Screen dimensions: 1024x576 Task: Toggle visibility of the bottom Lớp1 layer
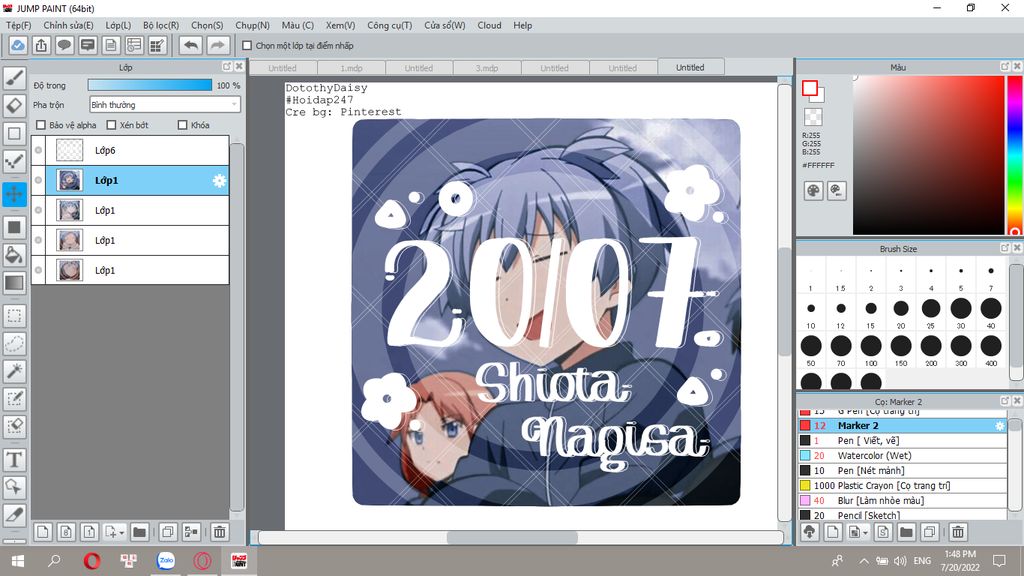tap(39, 270)
